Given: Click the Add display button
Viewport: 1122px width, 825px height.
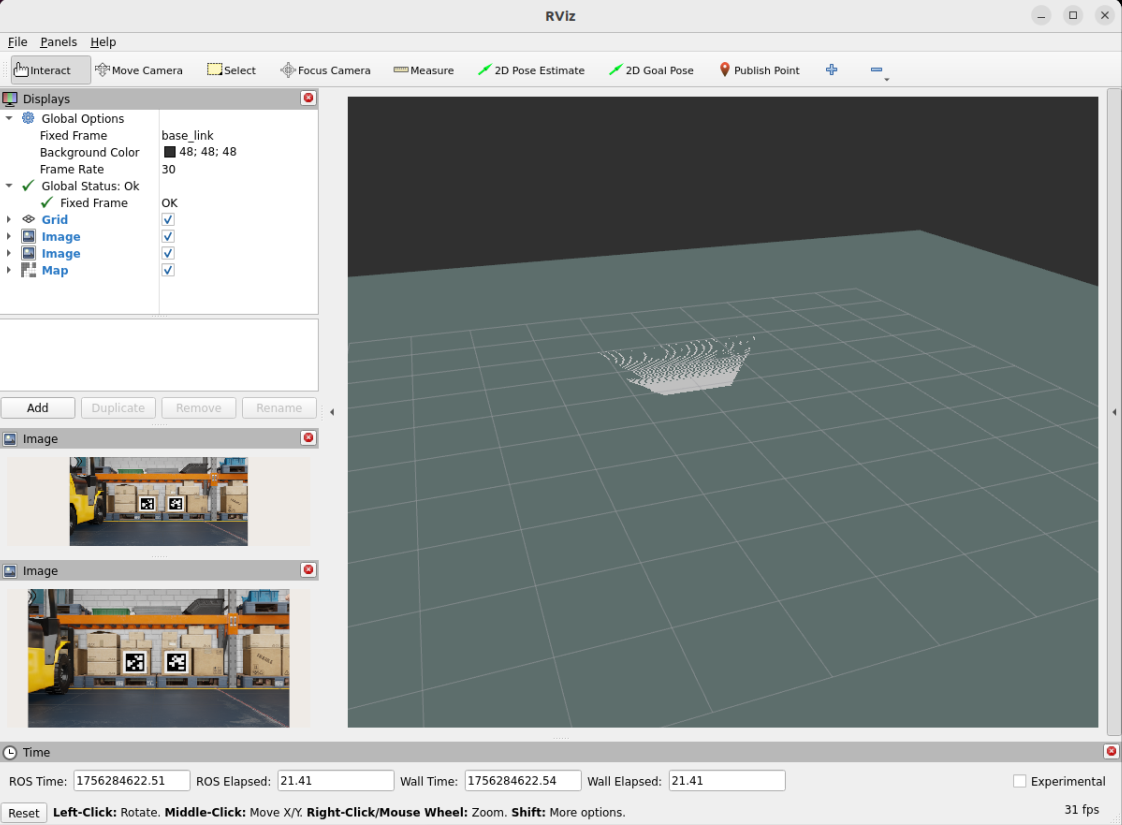Looking at the screenshot, I should click(x=38, y=408).
